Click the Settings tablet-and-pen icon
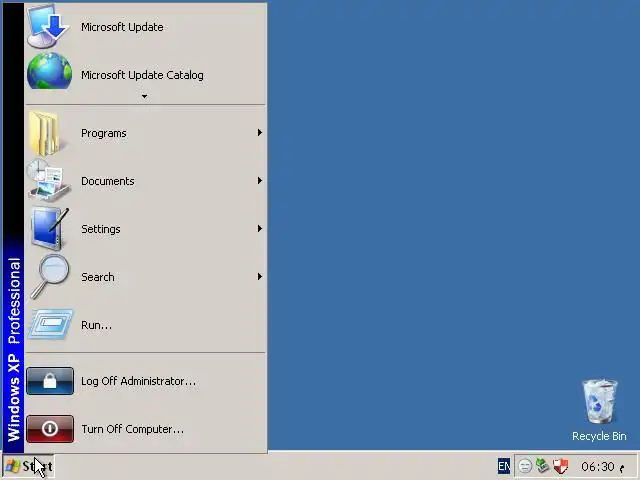The width and height of the screenshot is (640, 480). pos(49,229)
